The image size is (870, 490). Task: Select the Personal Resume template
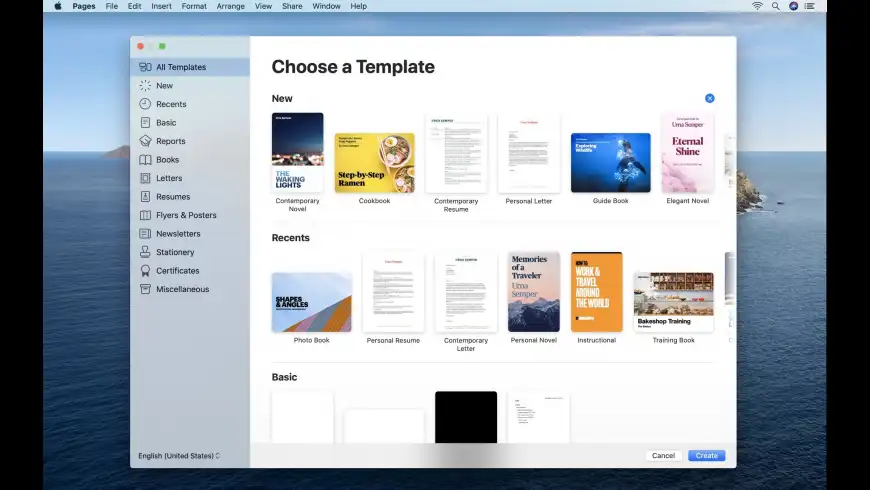point(393,292)
